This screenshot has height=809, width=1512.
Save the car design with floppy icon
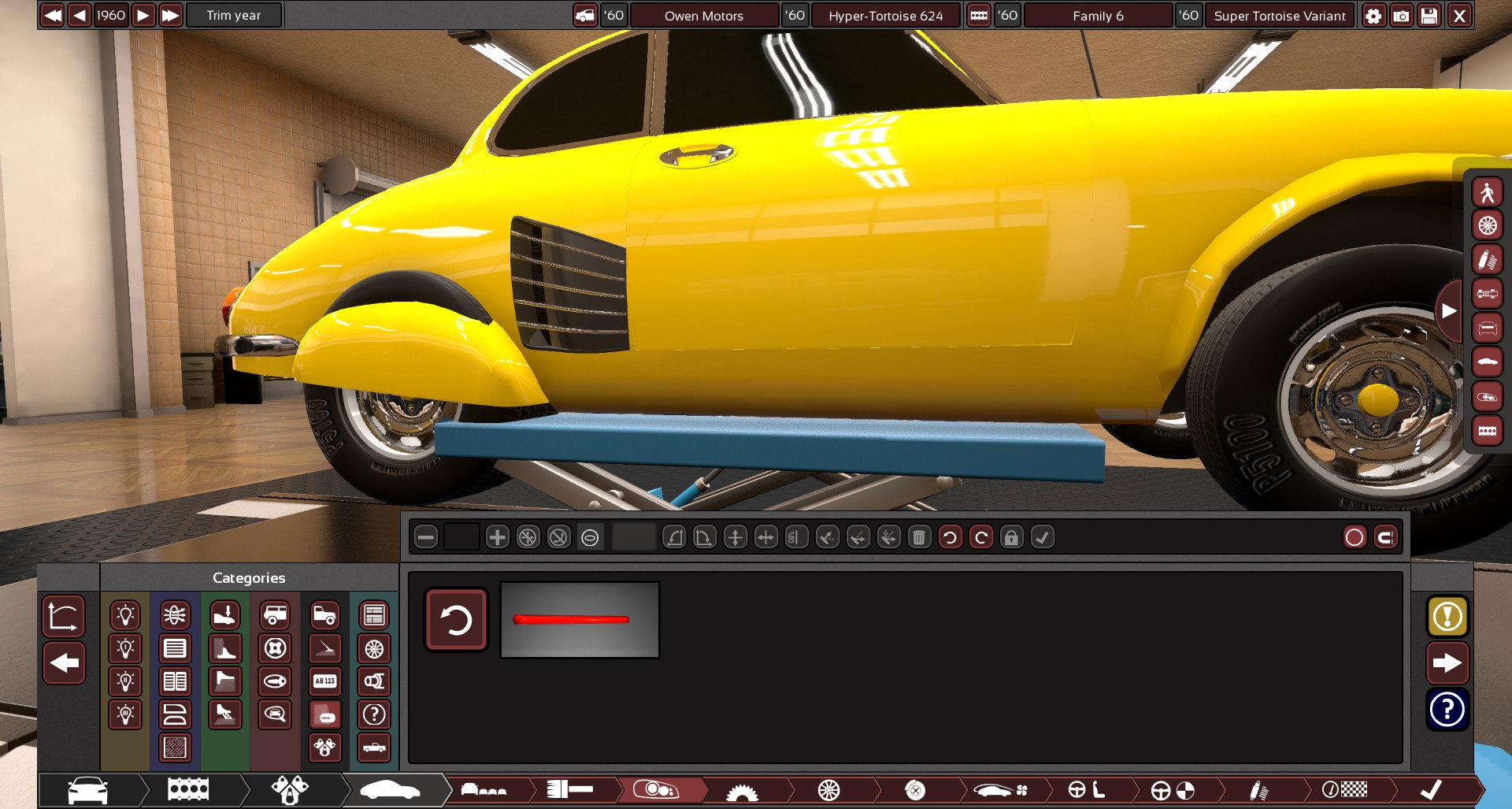point(1429,16)
